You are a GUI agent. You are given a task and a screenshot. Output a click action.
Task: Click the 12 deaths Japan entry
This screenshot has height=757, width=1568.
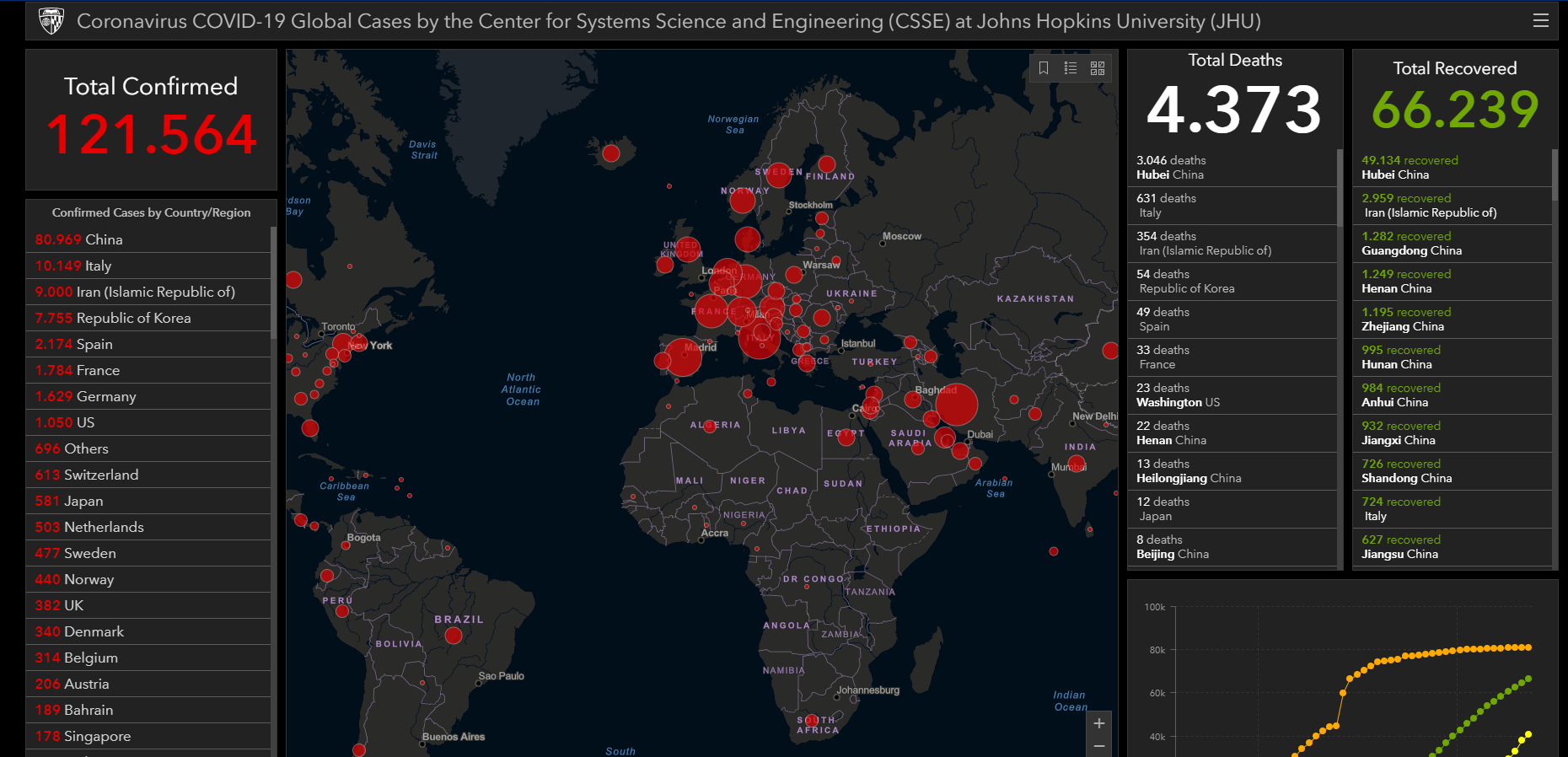coord(1232,509)
